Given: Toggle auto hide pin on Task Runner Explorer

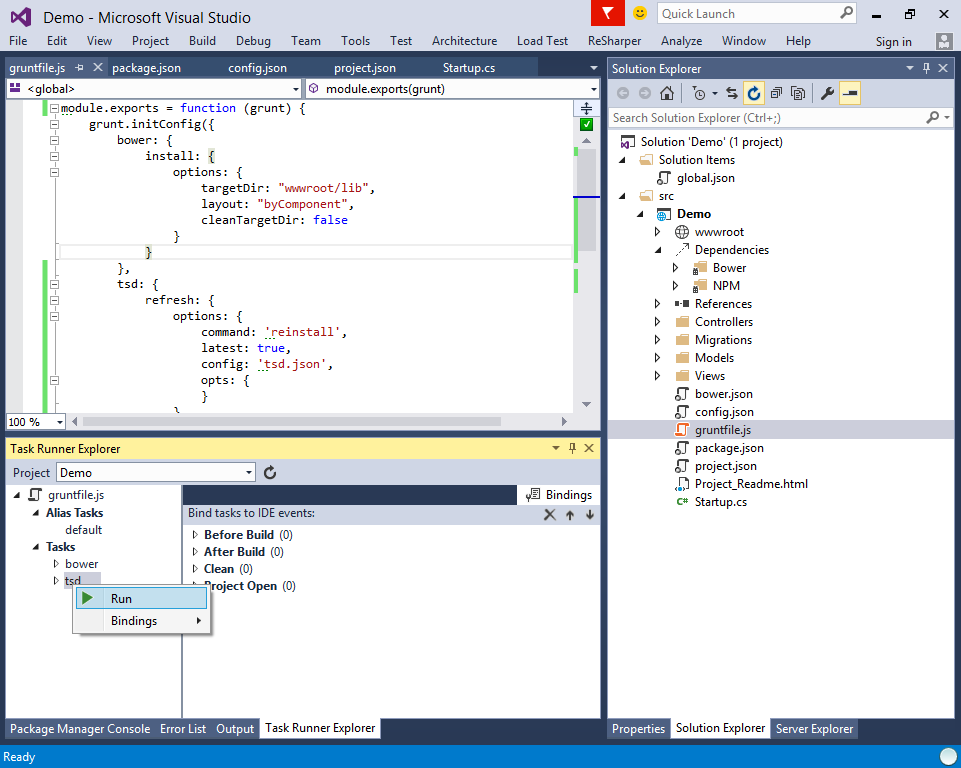Looking at the screenshot, I should pos(572,448).
